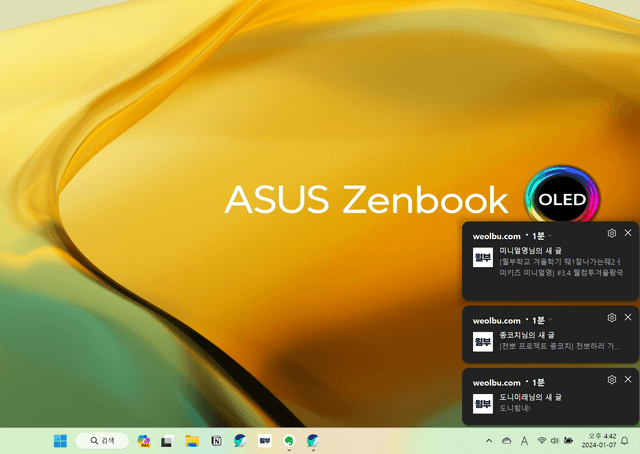Open settings gear on 도니이래 notification
Screen dimensions: 640x454
click(611, 380)
